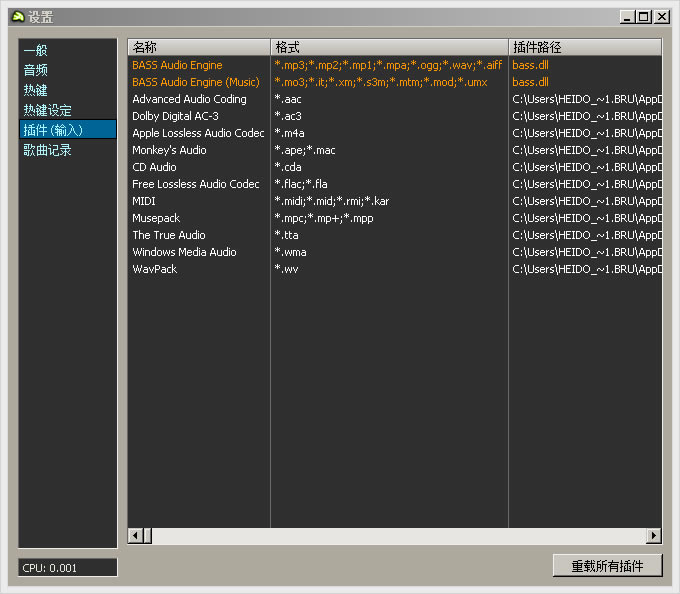680x594 pixels.
Task: Click the 重載所有插件 button
Action: (x=607, y=566)
